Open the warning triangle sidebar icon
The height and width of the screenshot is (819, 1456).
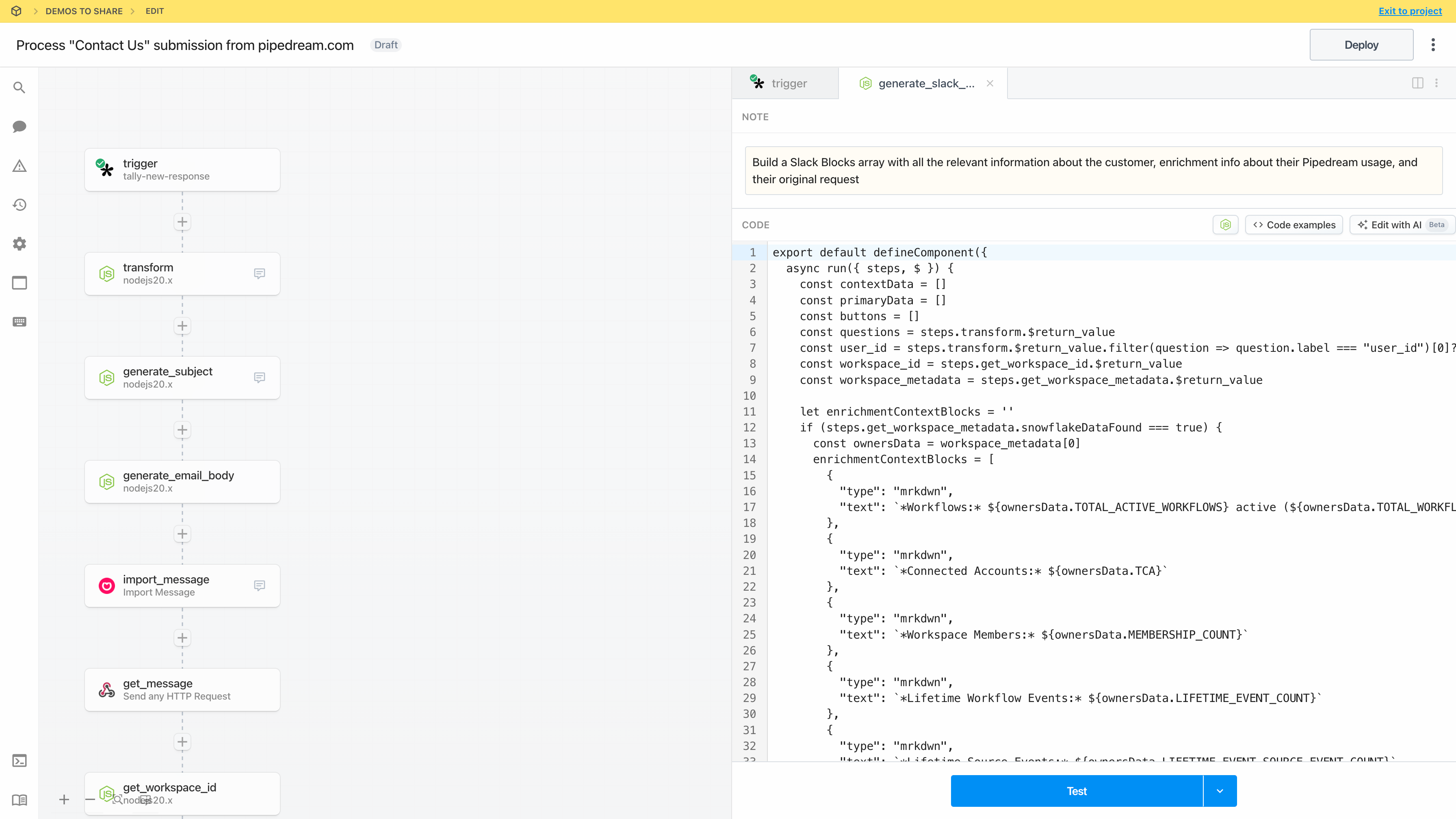tap(19, 166)
